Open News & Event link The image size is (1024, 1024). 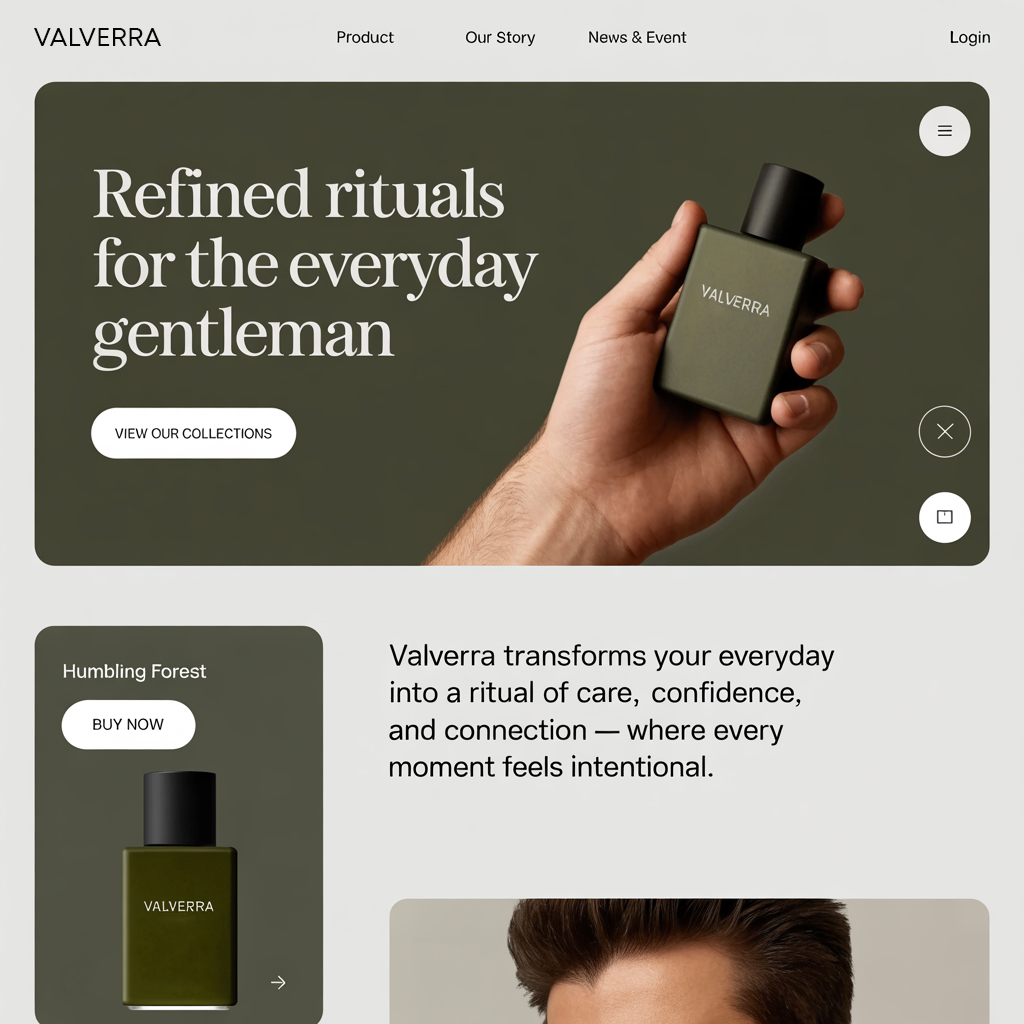[x=637, y=38]
